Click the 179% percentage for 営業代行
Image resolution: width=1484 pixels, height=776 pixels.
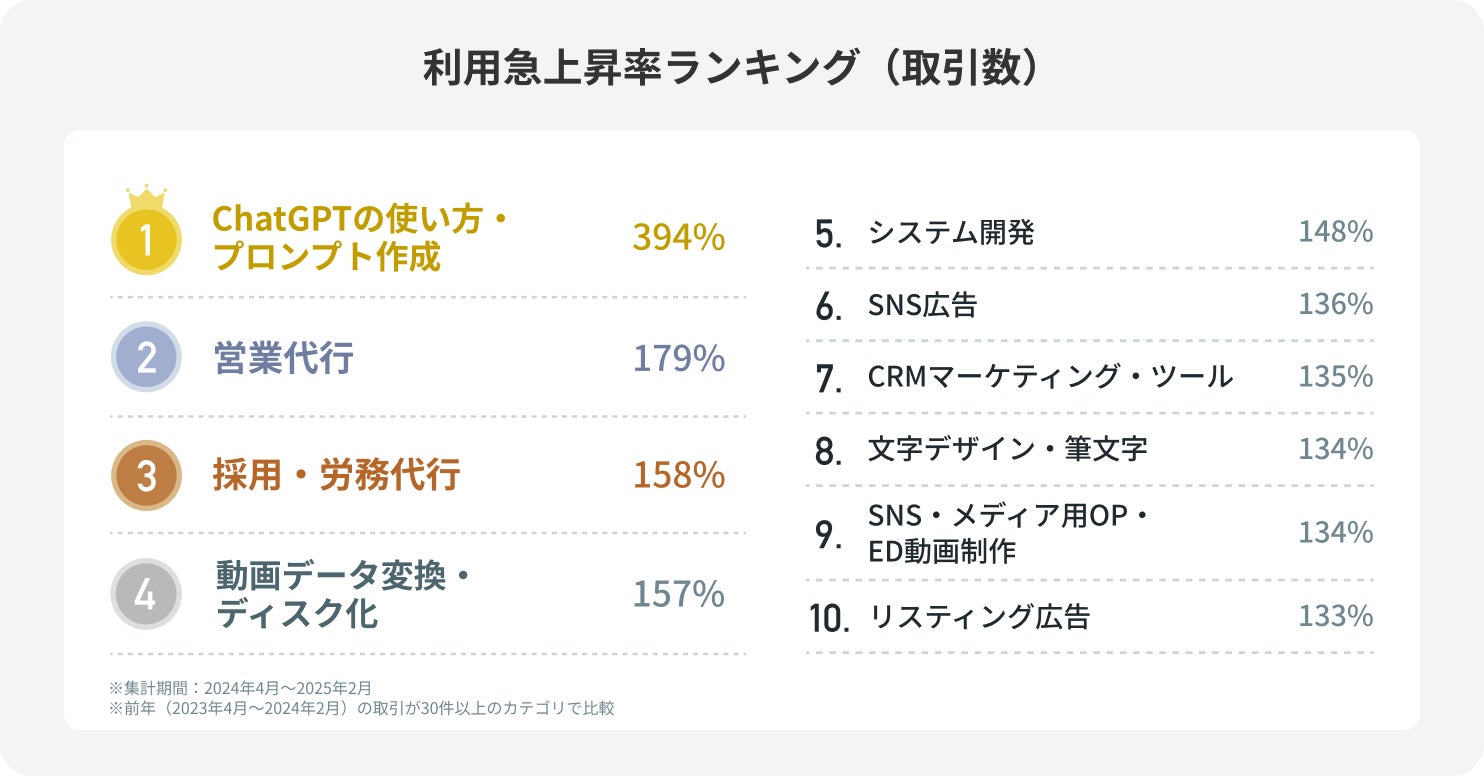coord(678,359)
